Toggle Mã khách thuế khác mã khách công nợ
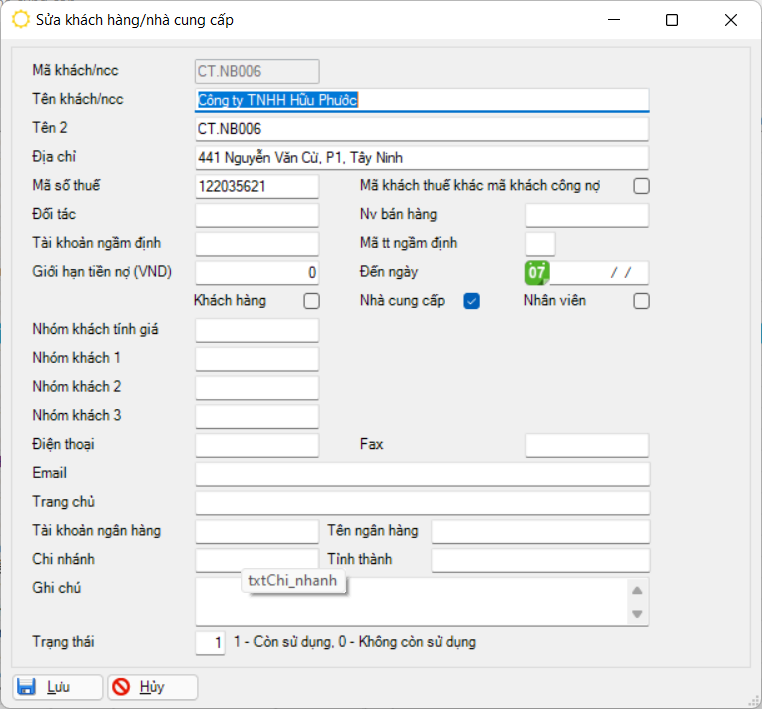 [x=641, y=186]
